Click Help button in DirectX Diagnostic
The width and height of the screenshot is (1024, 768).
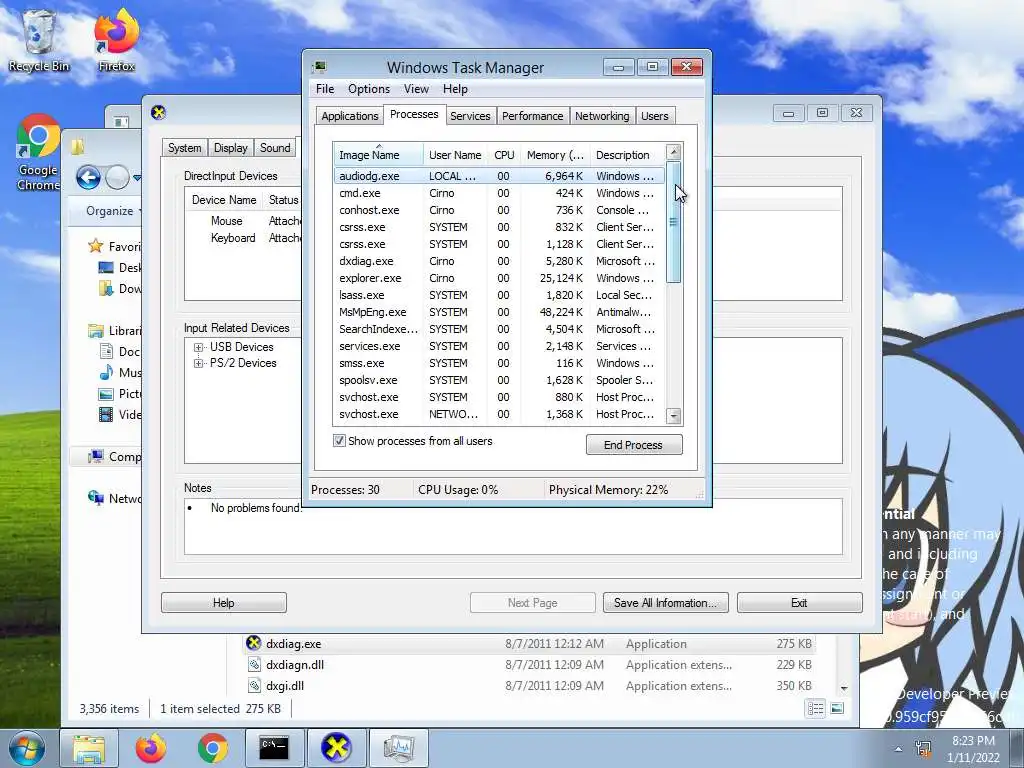(223, 603)
